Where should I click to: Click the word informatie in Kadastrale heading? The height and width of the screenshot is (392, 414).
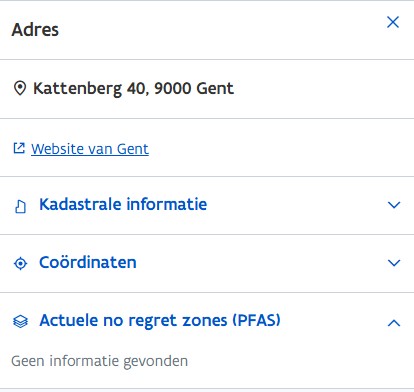point(167,204)
